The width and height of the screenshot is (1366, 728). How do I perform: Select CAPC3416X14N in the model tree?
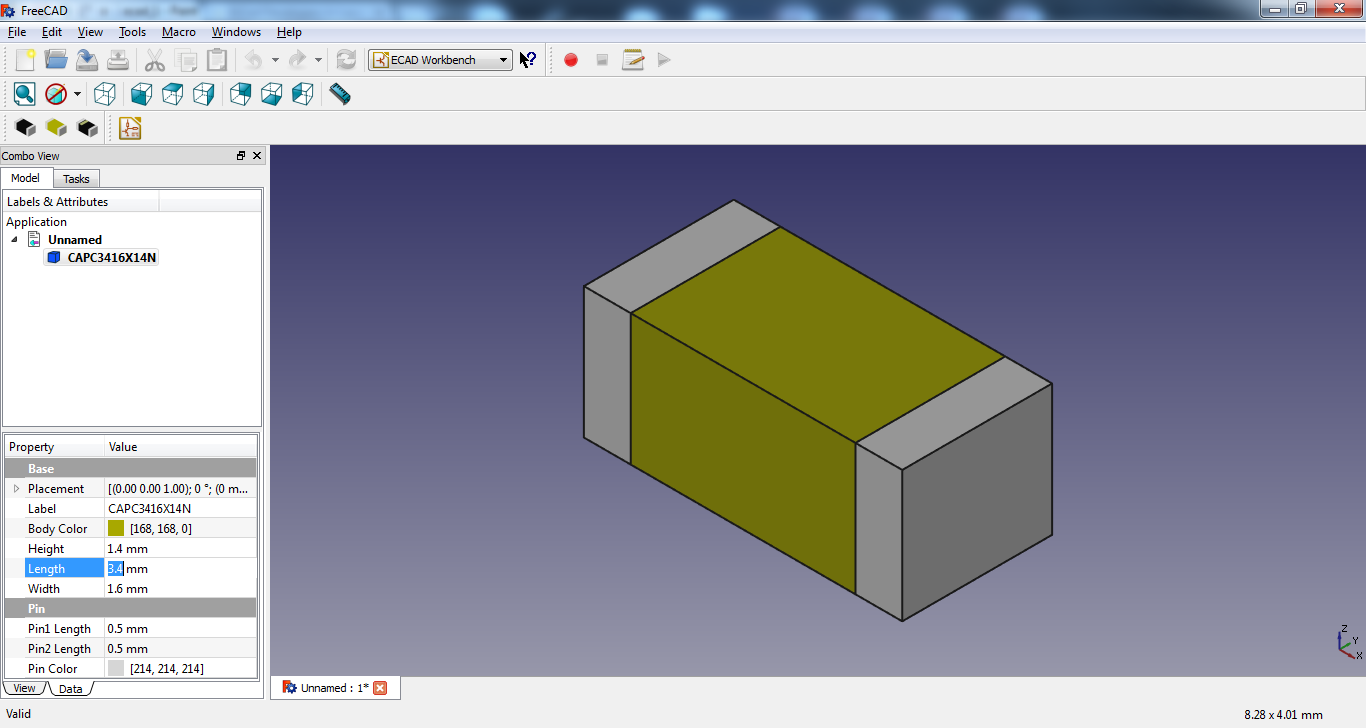pos(111,258)
